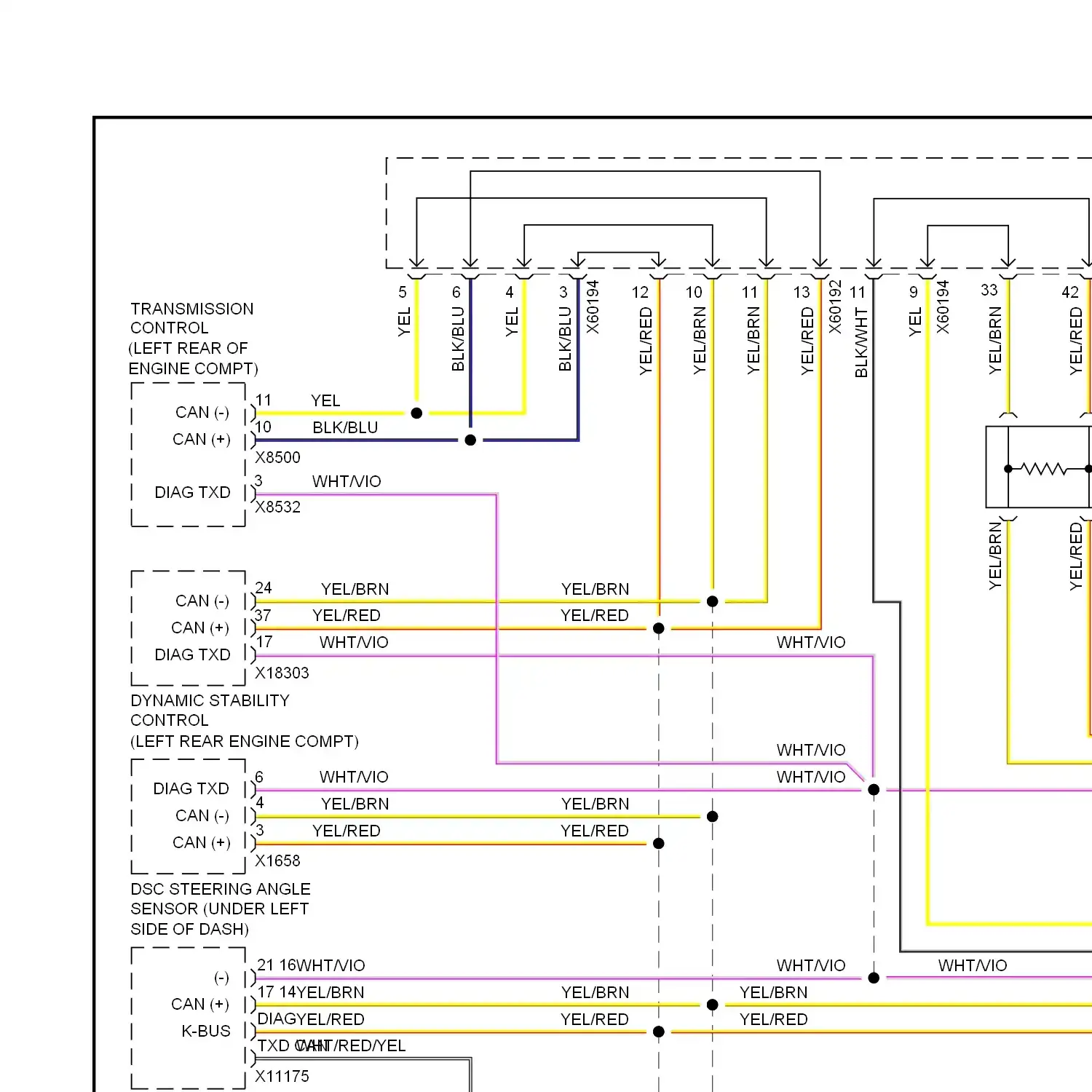Click the DIAGYEL/RED wire label
Screen dimensions: 1092x1092
pyautogui.click(x=311, y=1019)
